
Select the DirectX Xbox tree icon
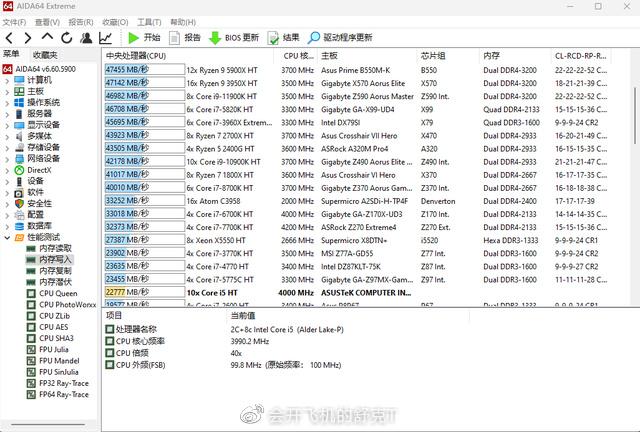click(x=19, y=169)
